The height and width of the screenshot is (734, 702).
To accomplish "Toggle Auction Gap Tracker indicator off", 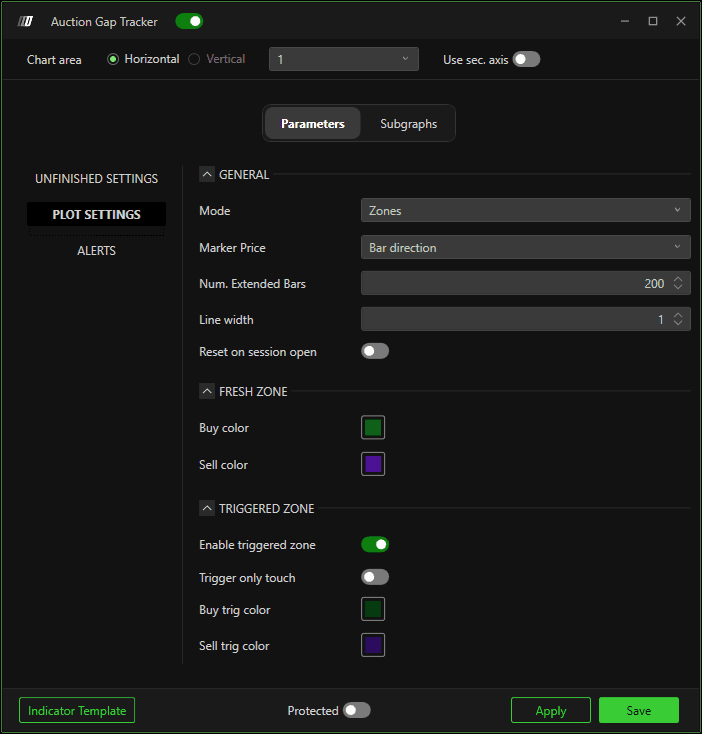I will click(x=189, y=21).
